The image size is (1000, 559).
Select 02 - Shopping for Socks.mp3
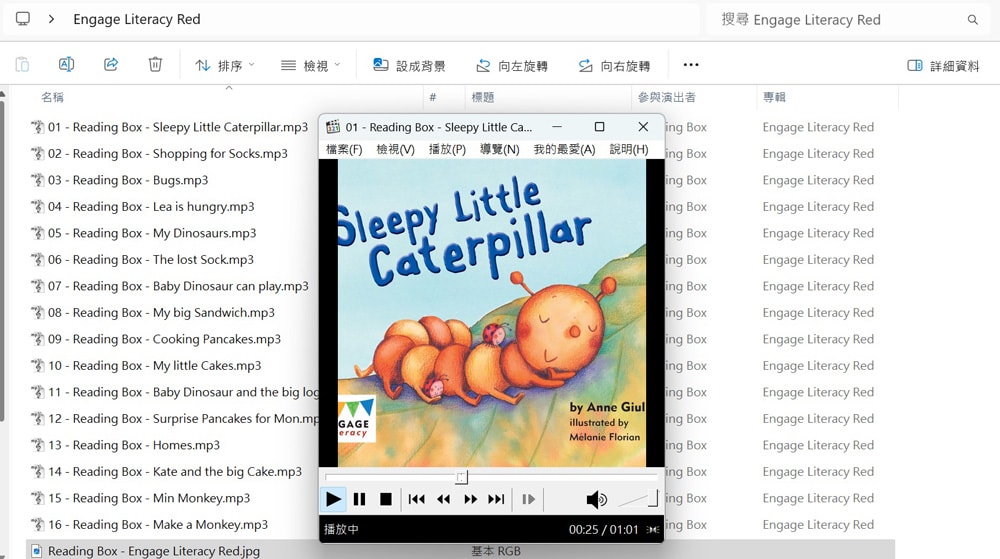coord(167,154)
